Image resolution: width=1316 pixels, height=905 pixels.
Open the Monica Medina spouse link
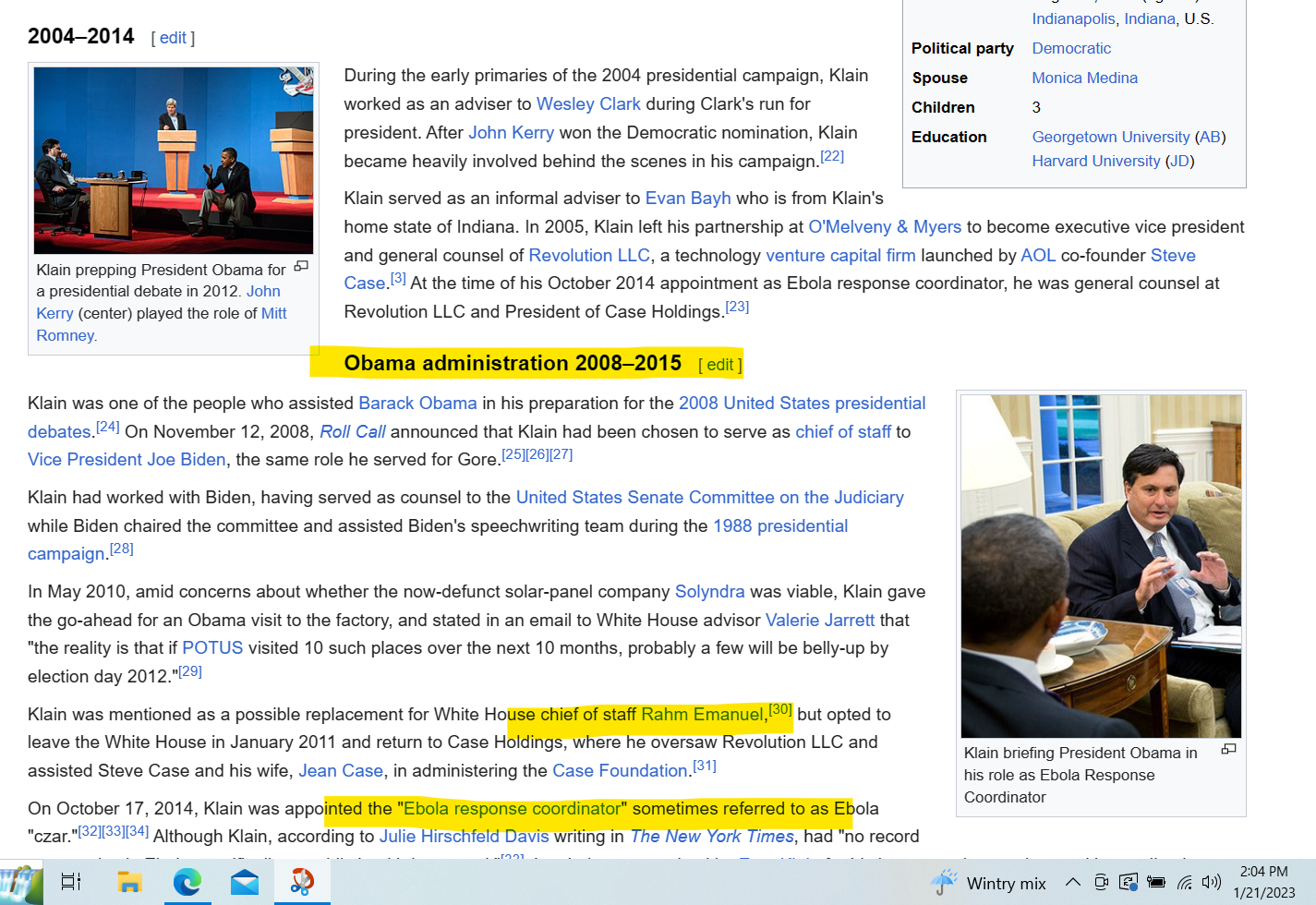click(1084, 78)
